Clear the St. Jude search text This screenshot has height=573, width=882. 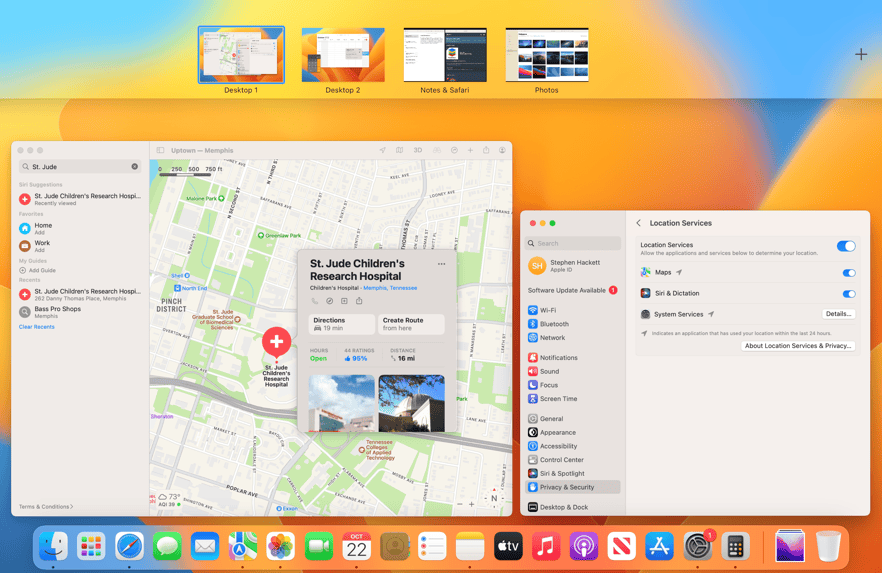point(134,166)
